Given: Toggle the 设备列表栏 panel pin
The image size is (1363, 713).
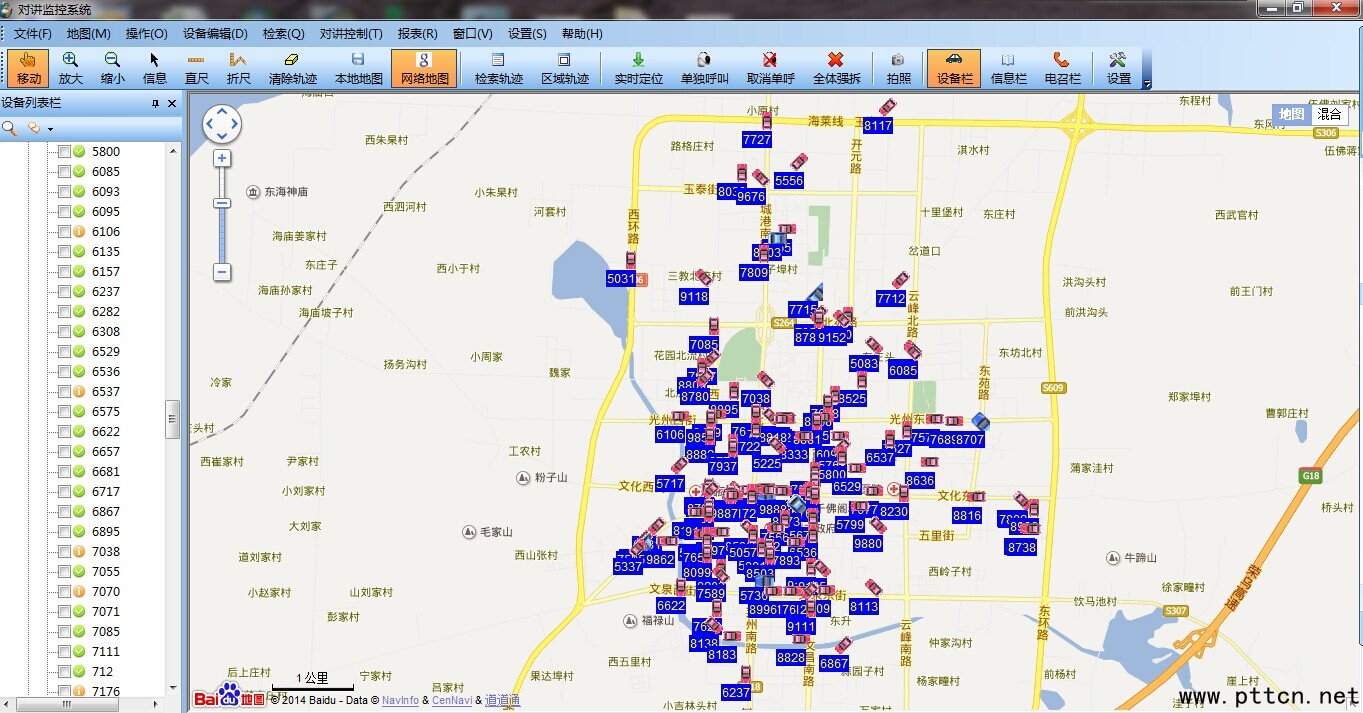Looking at the screenshot, I should click(x=155, y=104).
